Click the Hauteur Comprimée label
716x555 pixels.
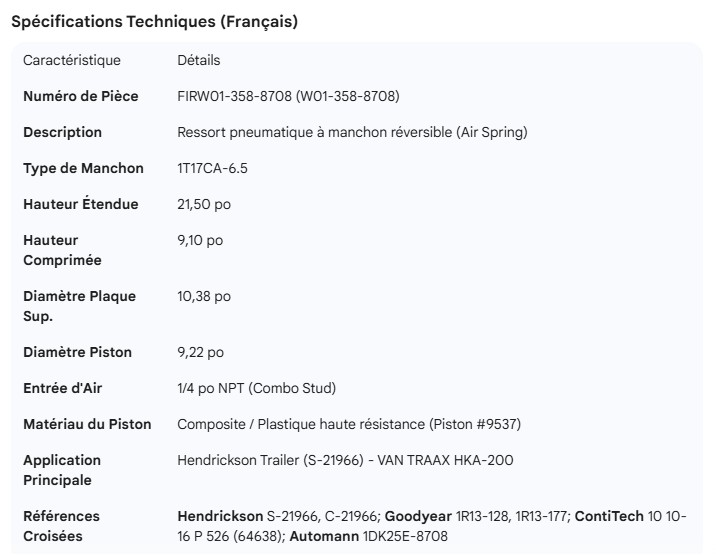tap(64, 250)
